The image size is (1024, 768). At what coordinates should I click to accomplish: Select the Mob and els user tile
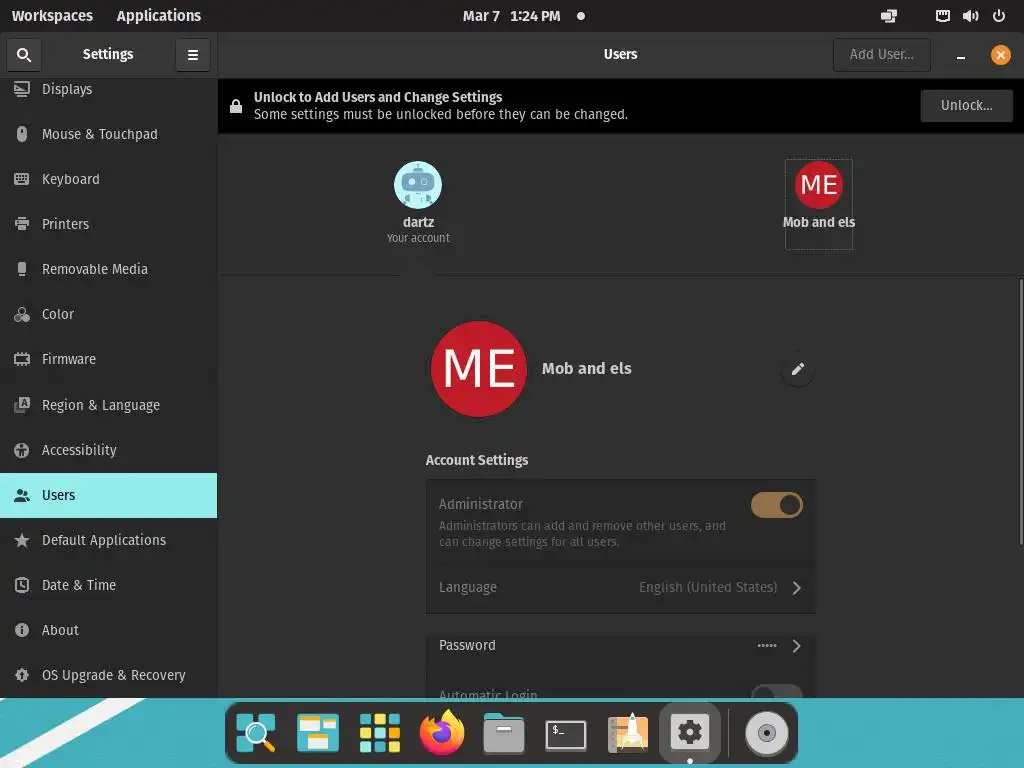[819, 204]
